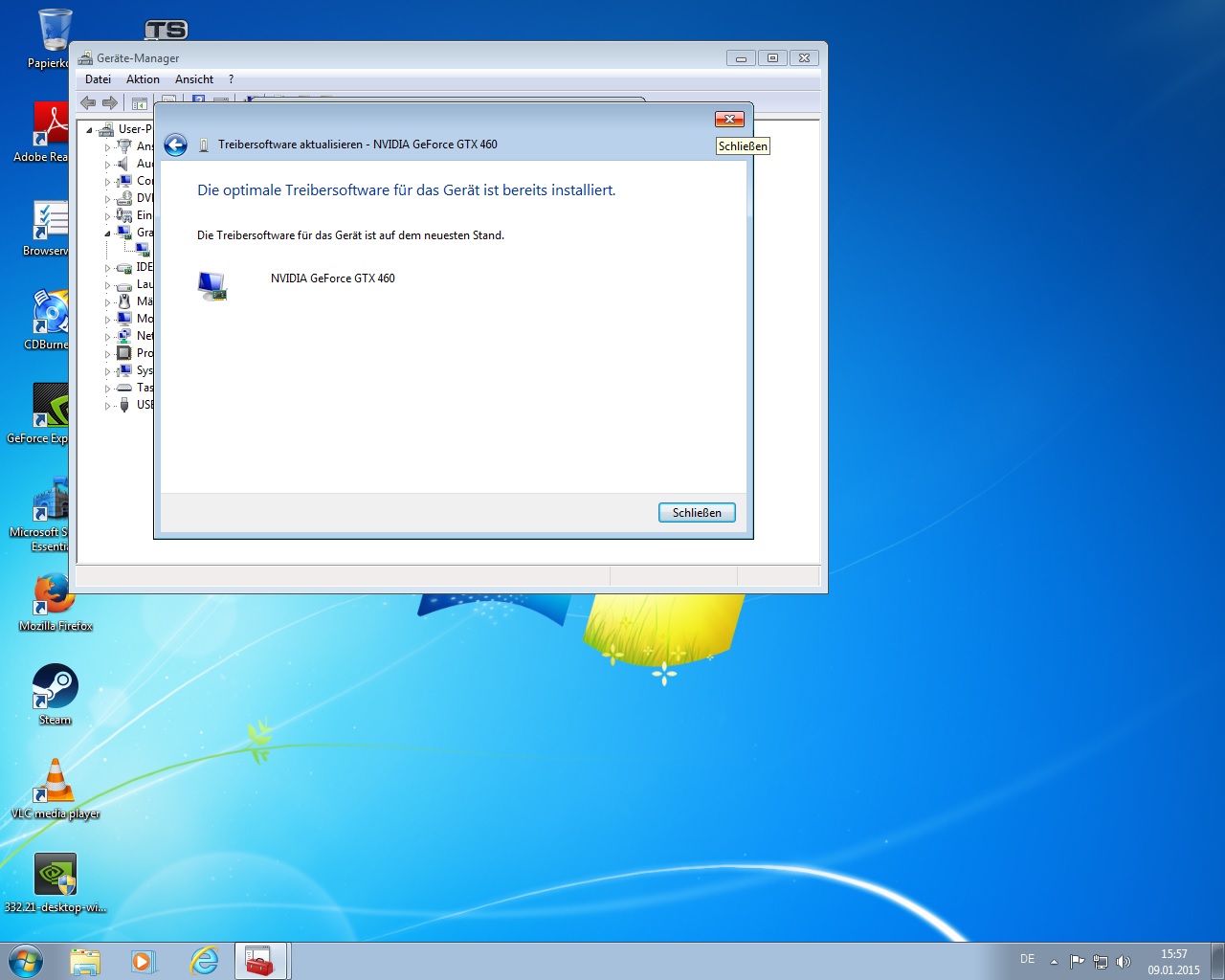The image size is (1225, 980).
Task: Launch Windows Media Player from taskbar
Action: pos(144,961)
